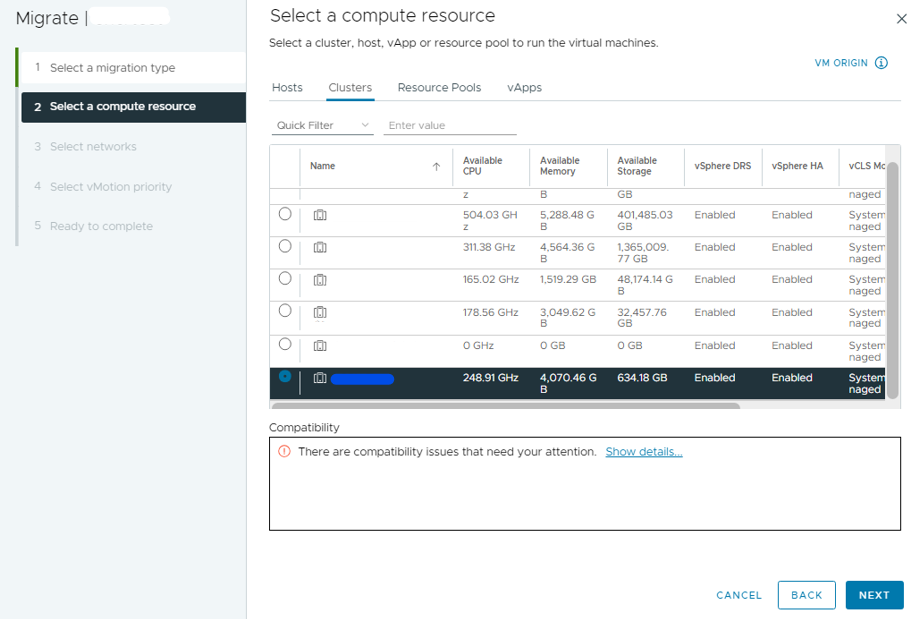Click cluster icon in 311.38 GHz row
Screen dimensions: 912x619
(320, 247)
